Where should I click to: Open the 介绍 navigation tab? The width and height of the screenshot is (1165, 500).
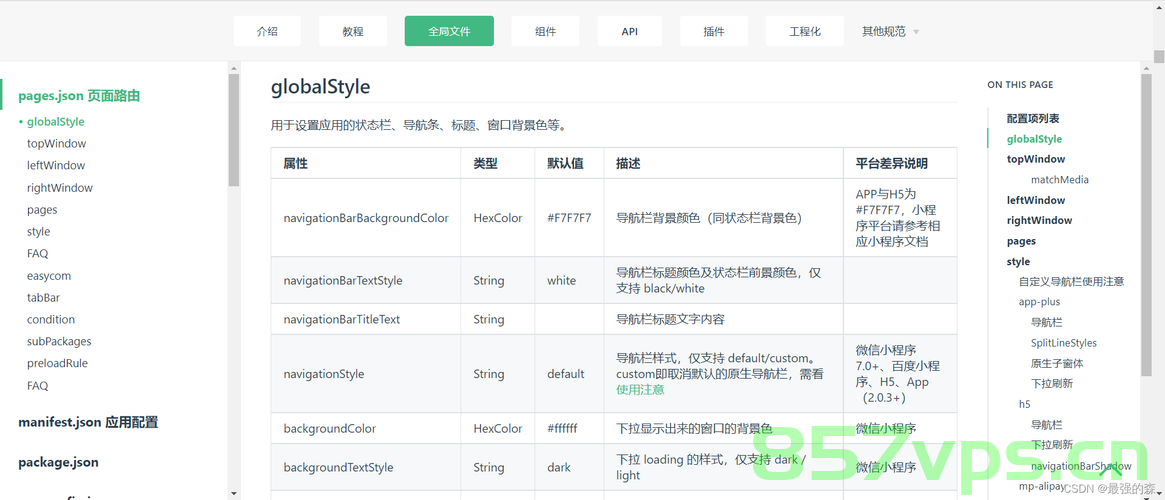pos(267,31)
